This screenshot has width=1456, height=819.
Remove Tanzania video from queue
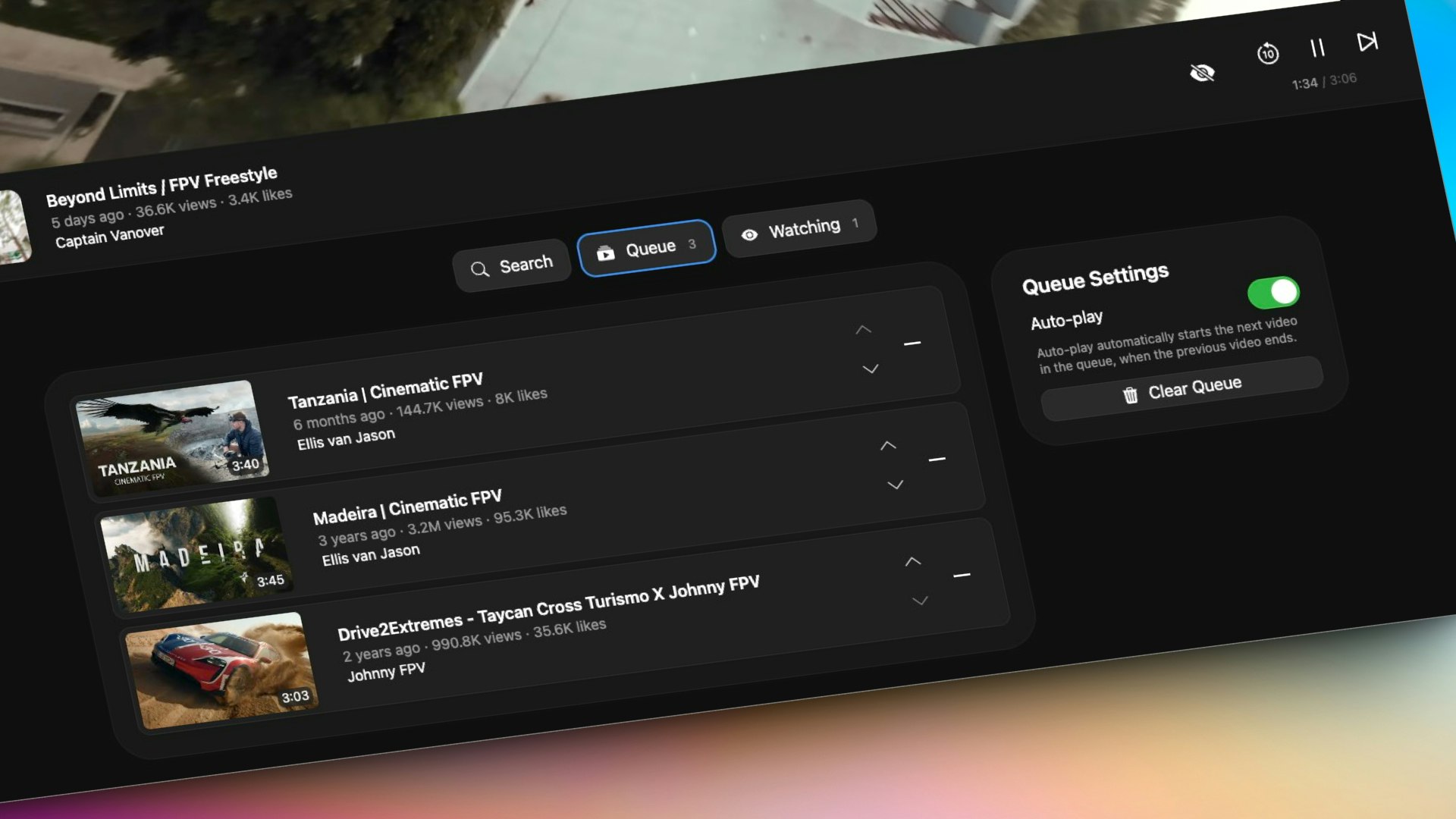pyautogui.click(x=912, y=344)
